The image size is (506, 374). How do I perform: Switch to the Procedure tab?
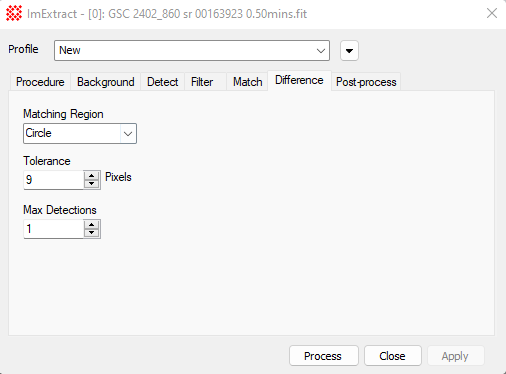tap(40, 82)
